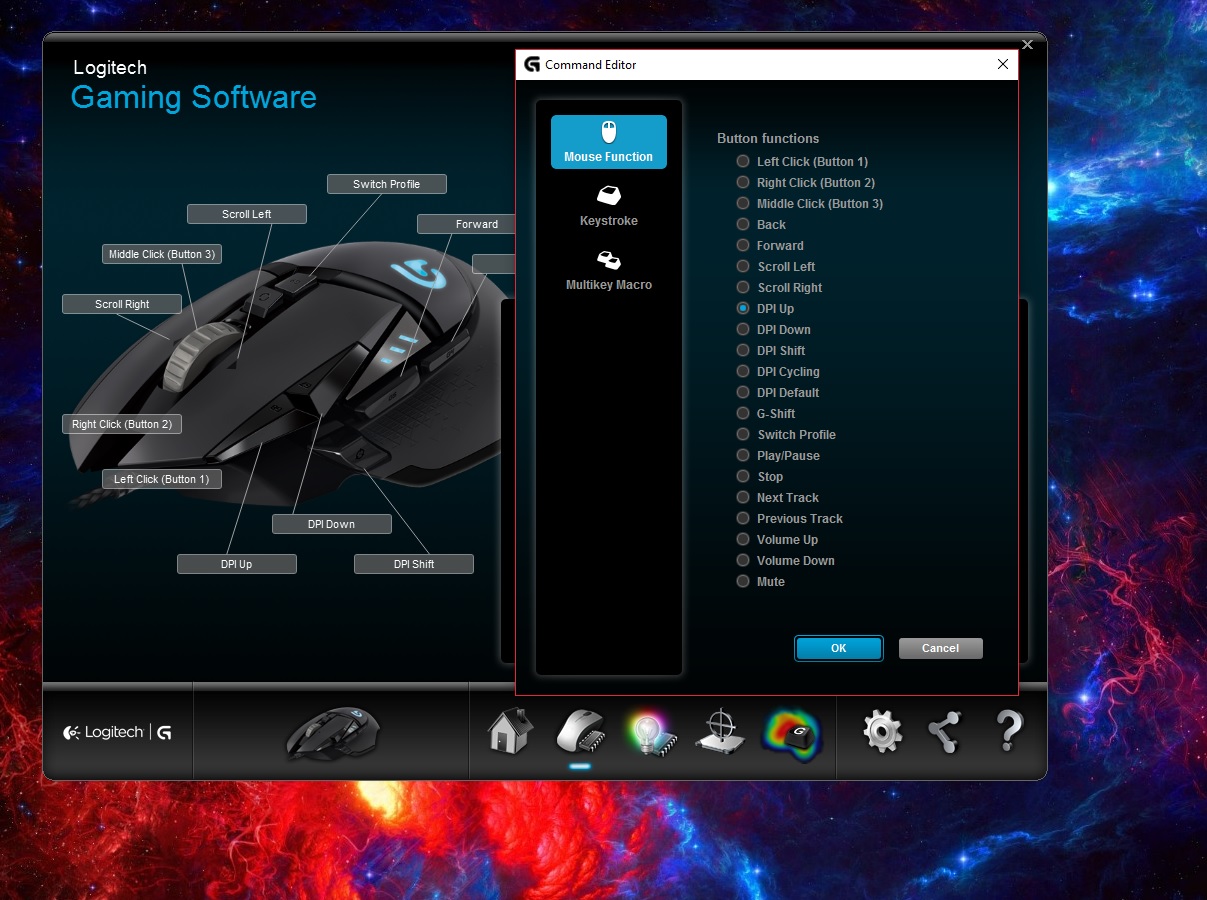Choose the Back function radio button
The width and height of the screenshot is (1207, 900).
pos(743,224)
